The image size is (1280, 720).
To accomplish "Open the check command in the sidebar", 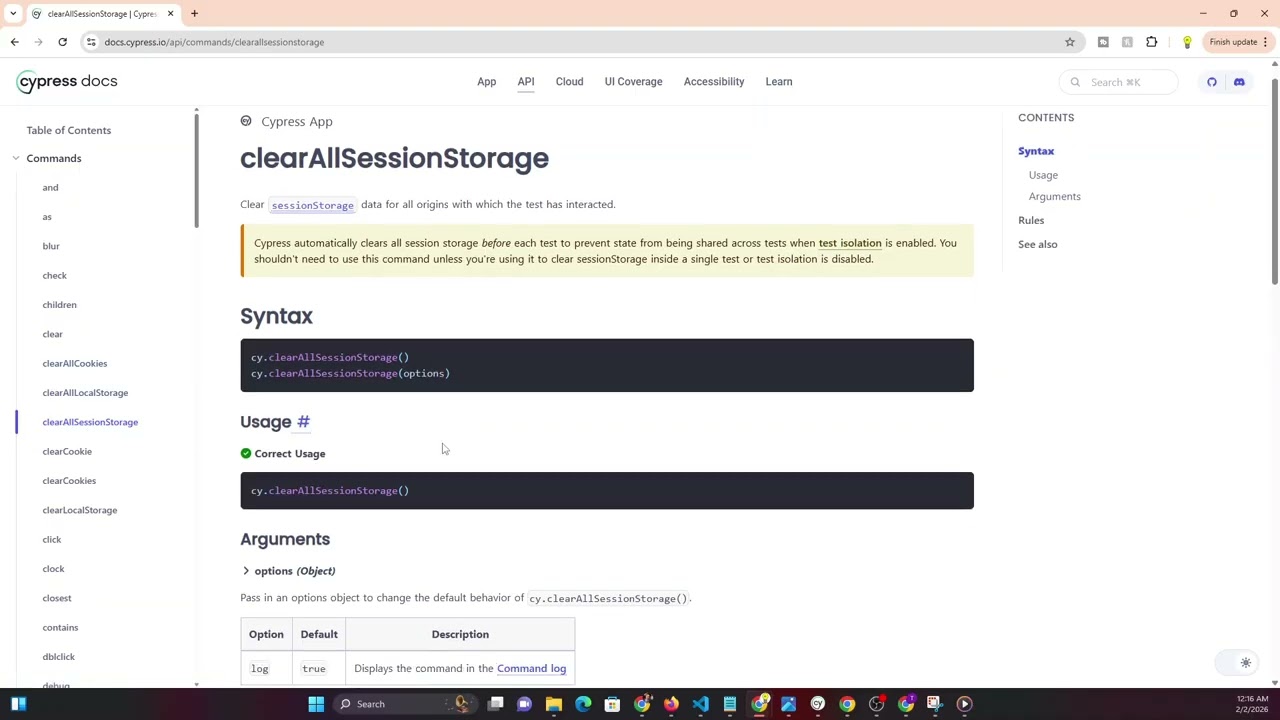I will 54,276.
